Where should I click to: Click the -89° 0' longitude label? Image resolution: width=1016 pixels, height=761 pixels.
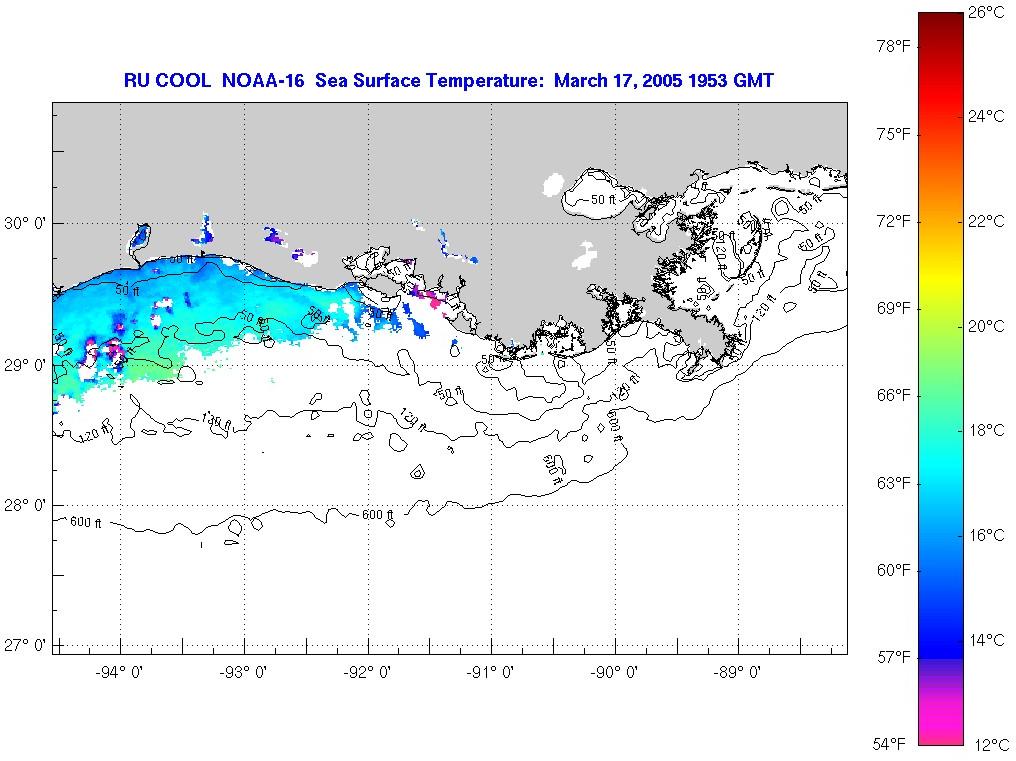point(737,672)
